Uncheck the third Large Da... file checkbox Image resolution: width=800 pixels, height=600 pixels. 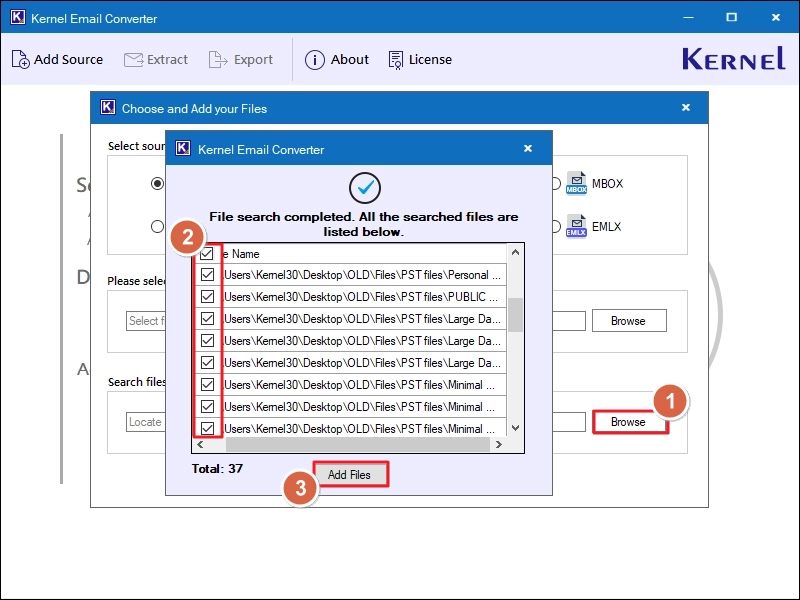207,362
